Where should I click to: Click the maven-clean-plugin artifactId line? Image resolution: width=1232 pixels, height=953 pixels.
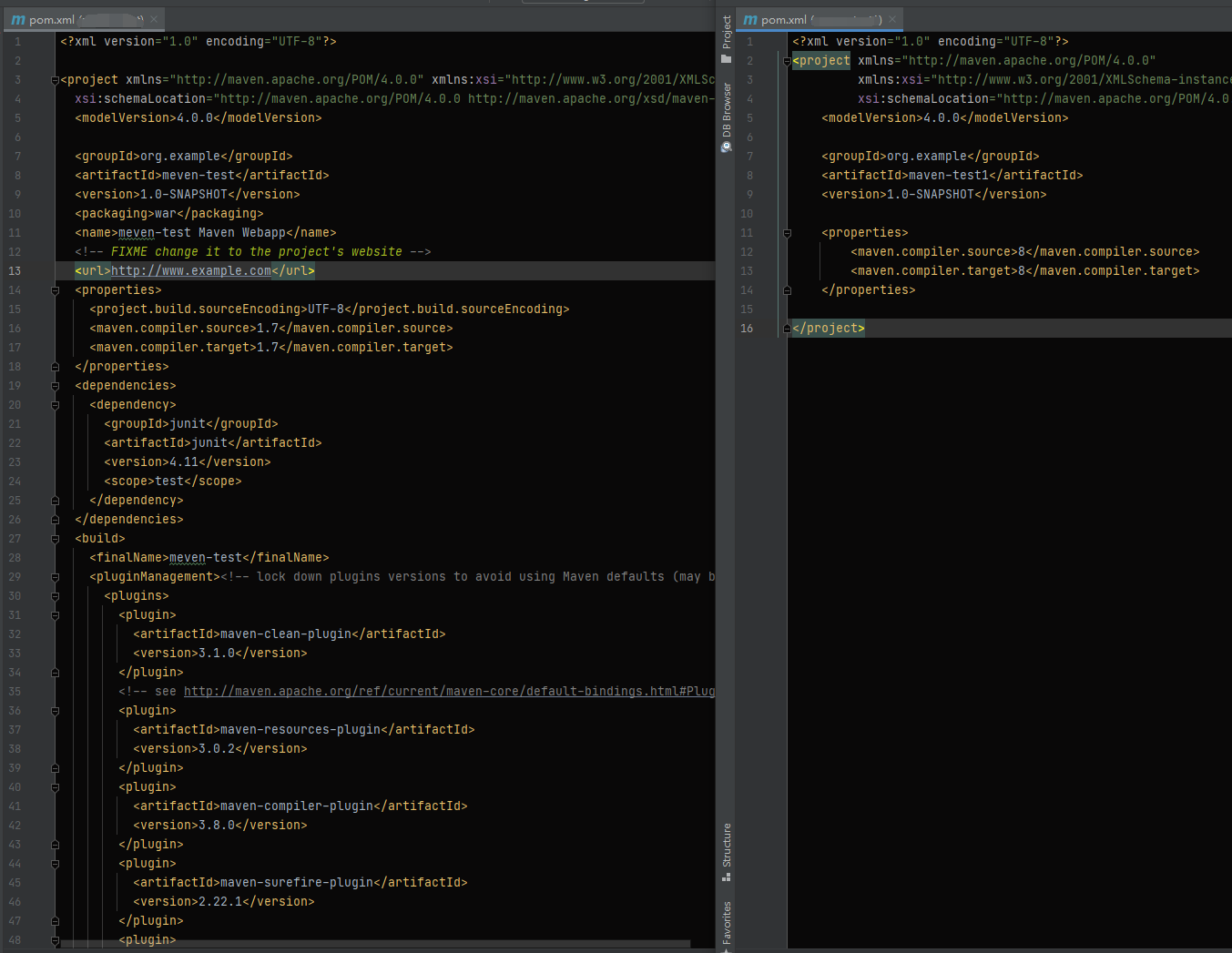pos(290,634)
